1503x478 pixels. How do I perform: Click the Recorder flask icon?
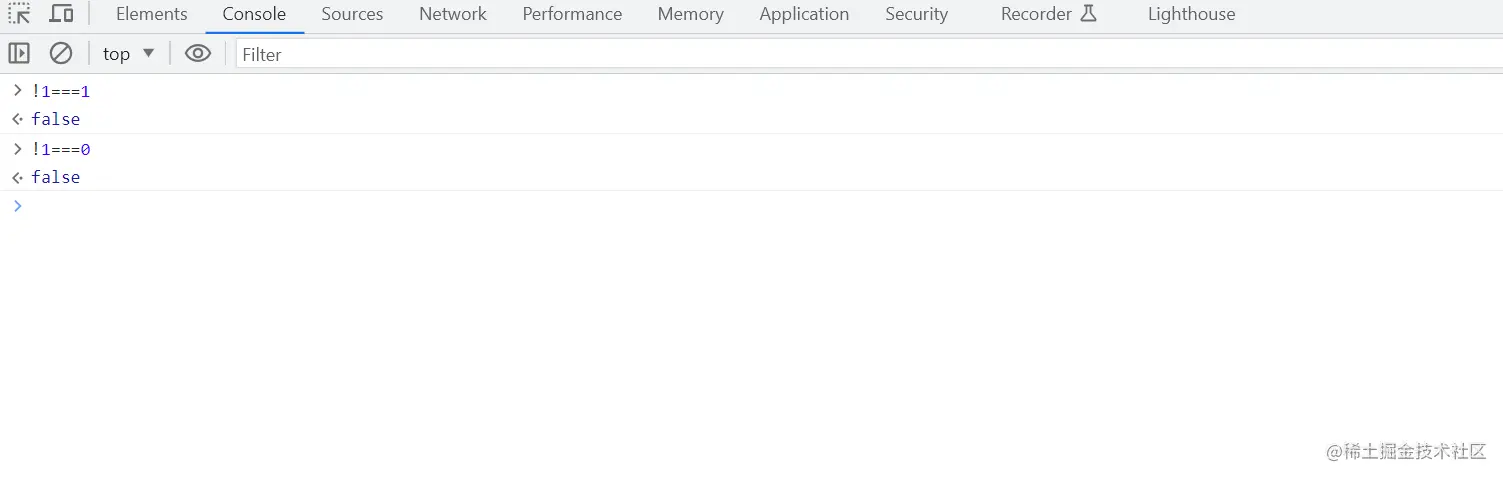(1088, 14)
